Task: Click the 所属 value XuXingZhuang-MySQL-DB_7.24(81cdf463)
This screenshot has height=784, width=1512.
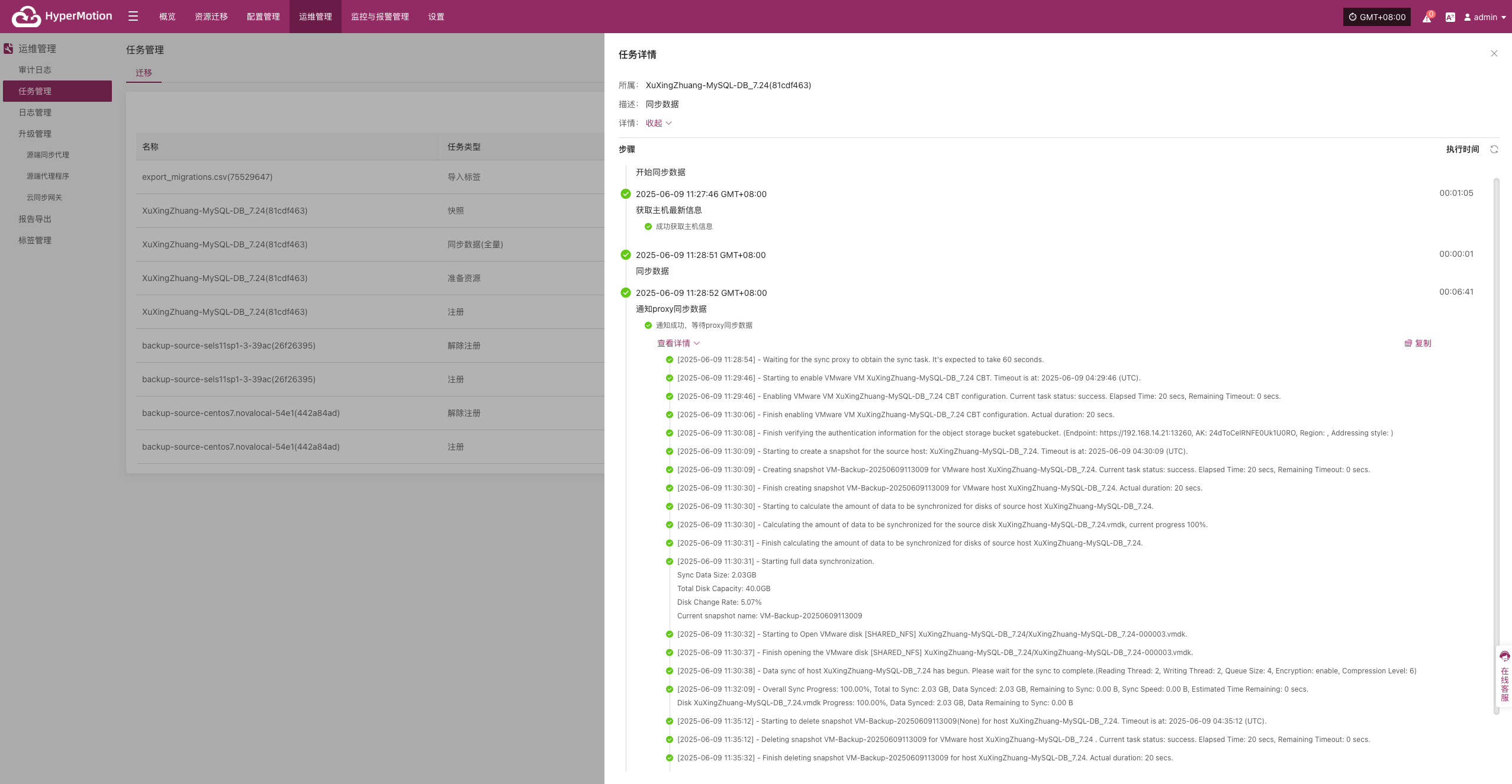Action: click(x=728, y=85)
